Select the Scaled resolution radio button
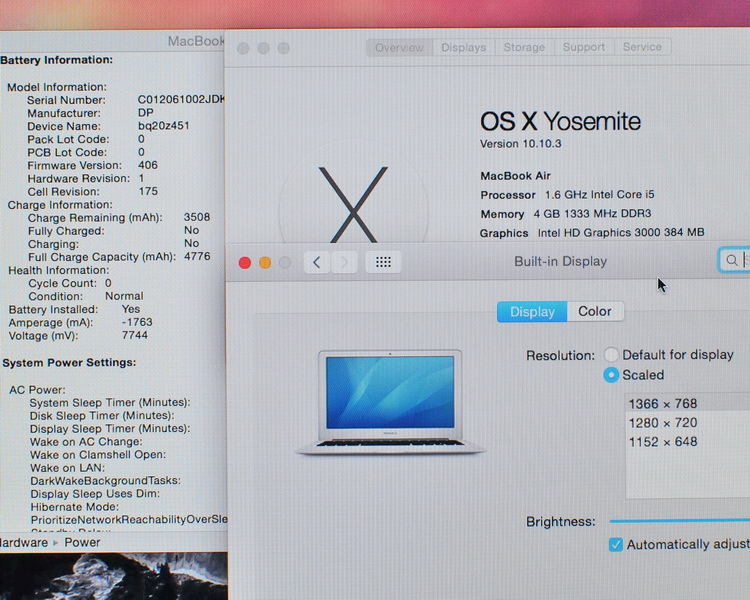This screenshot has width=750, height=600. [x=611, y=375]
